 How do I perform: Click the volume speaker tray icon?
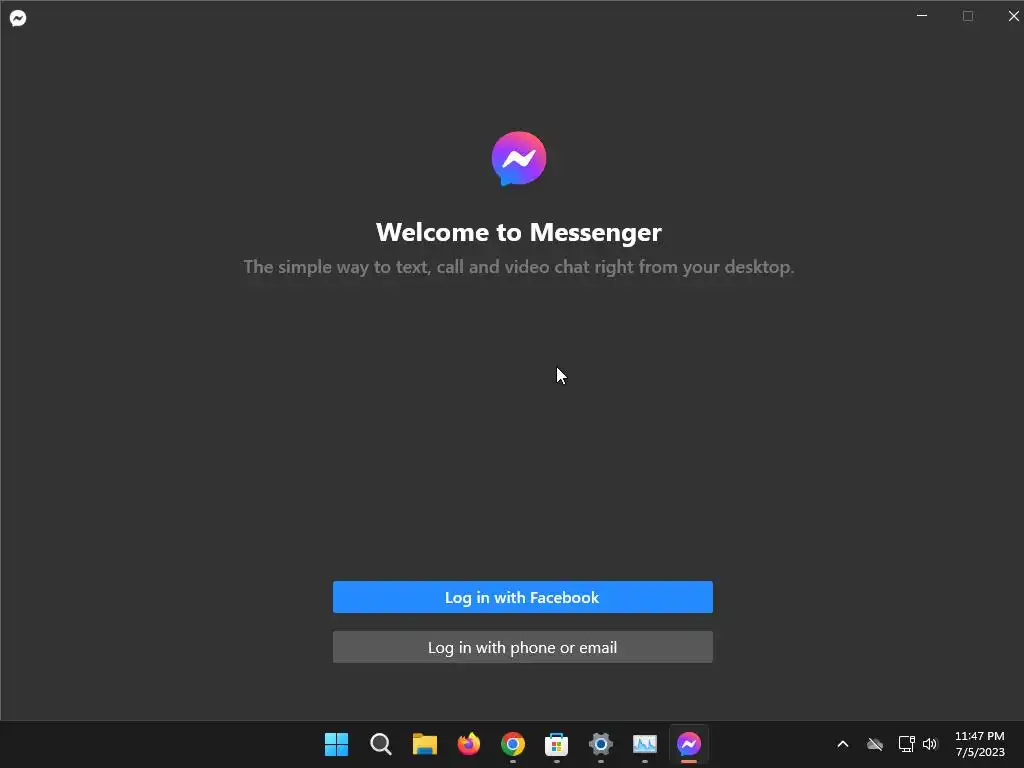[930, 744]
